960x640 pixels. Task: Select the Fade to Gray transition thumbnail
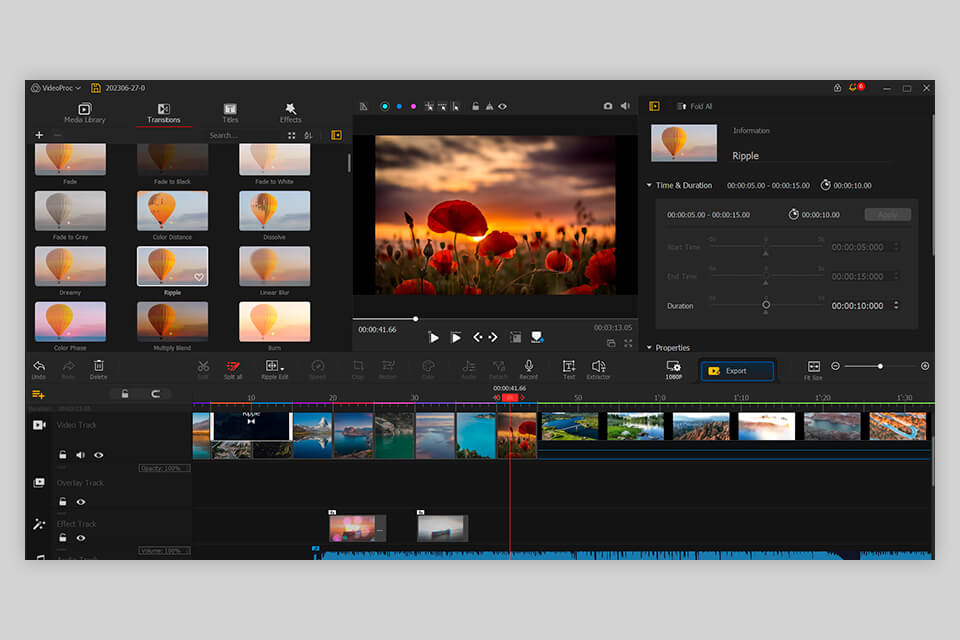coord(70,211)
